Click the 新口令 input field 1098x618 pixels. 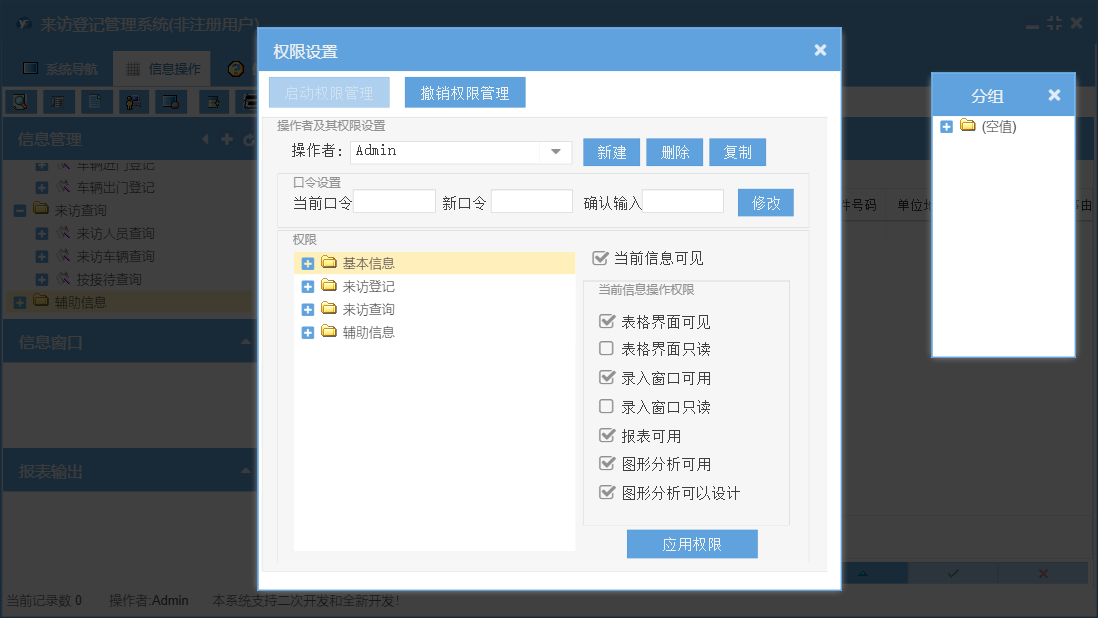[x=531, y=202]
